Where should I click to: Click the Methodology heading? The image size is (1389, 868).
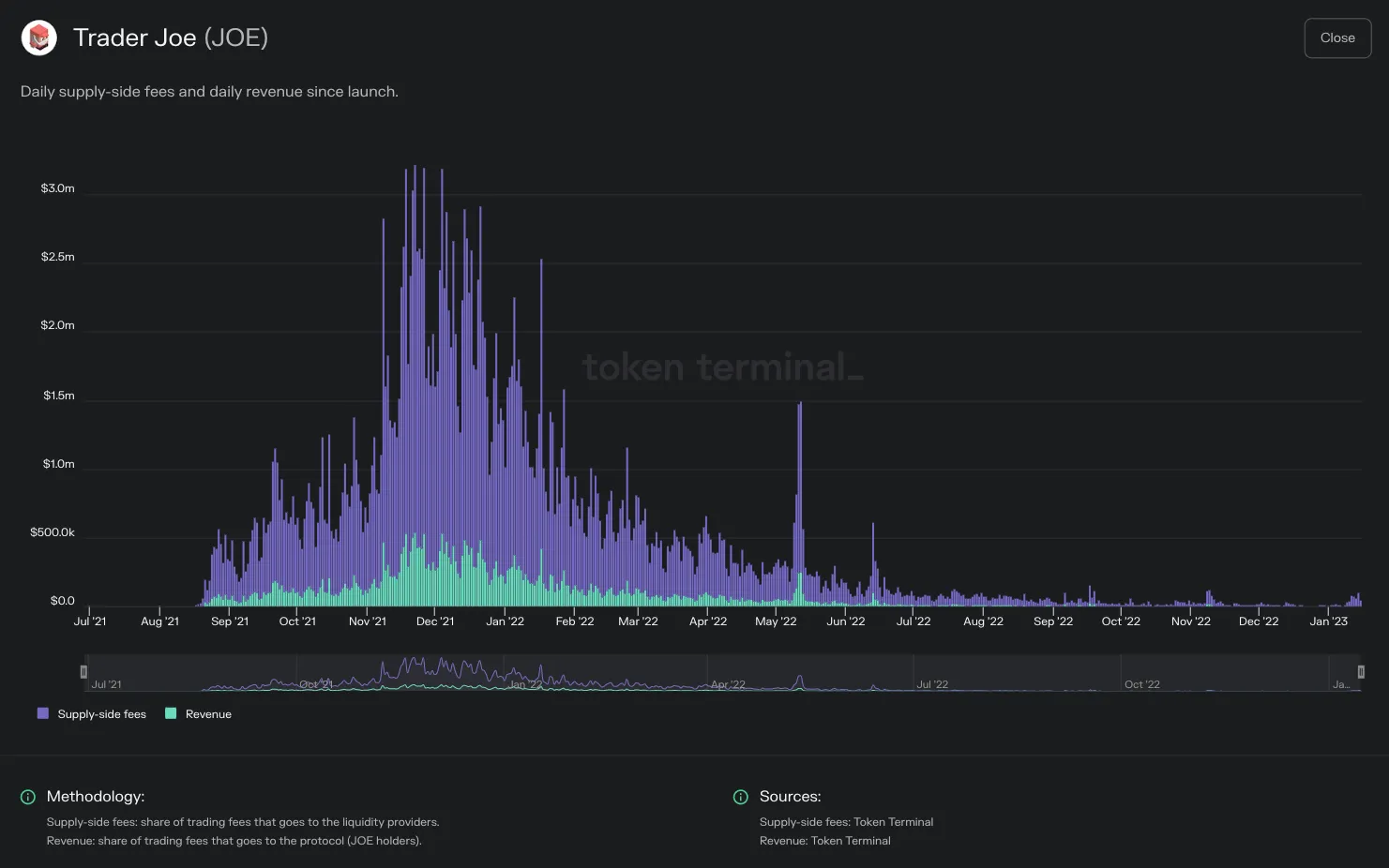click(96, 797)
